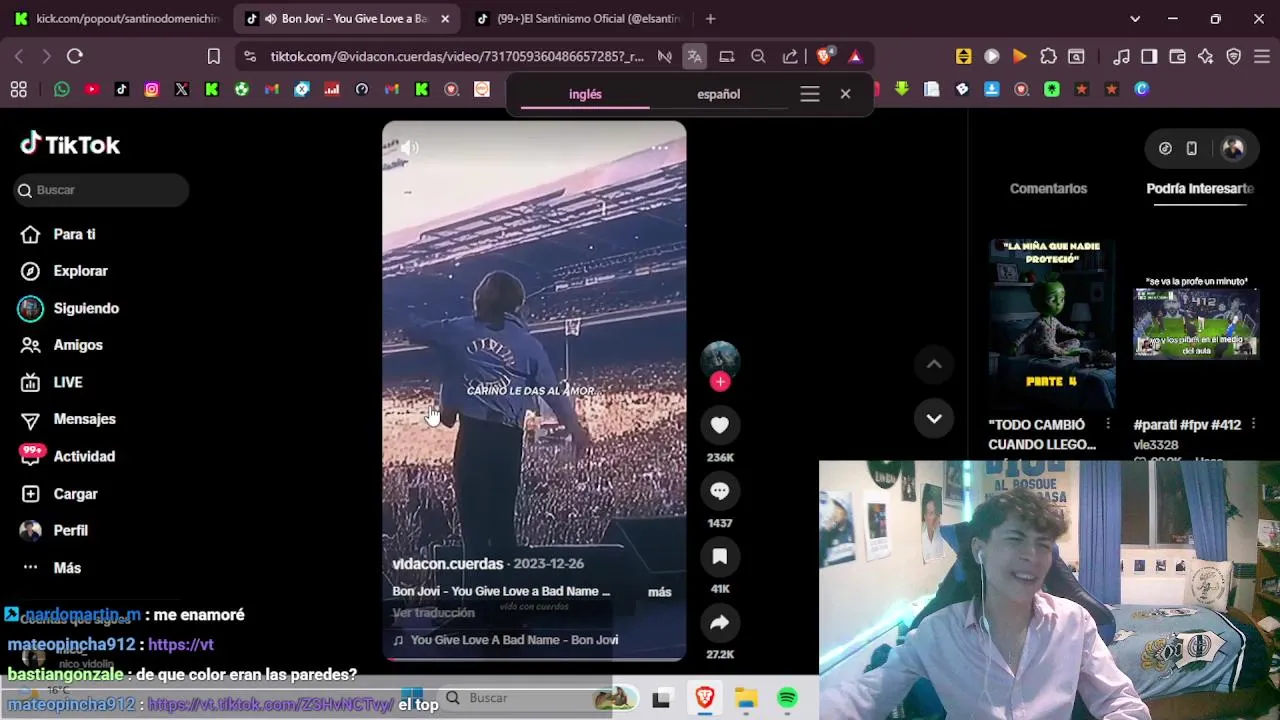Screen dimensions: 1280x720
Task: Open Actividad notifications with 99+ badge
Action: [68, 456]
